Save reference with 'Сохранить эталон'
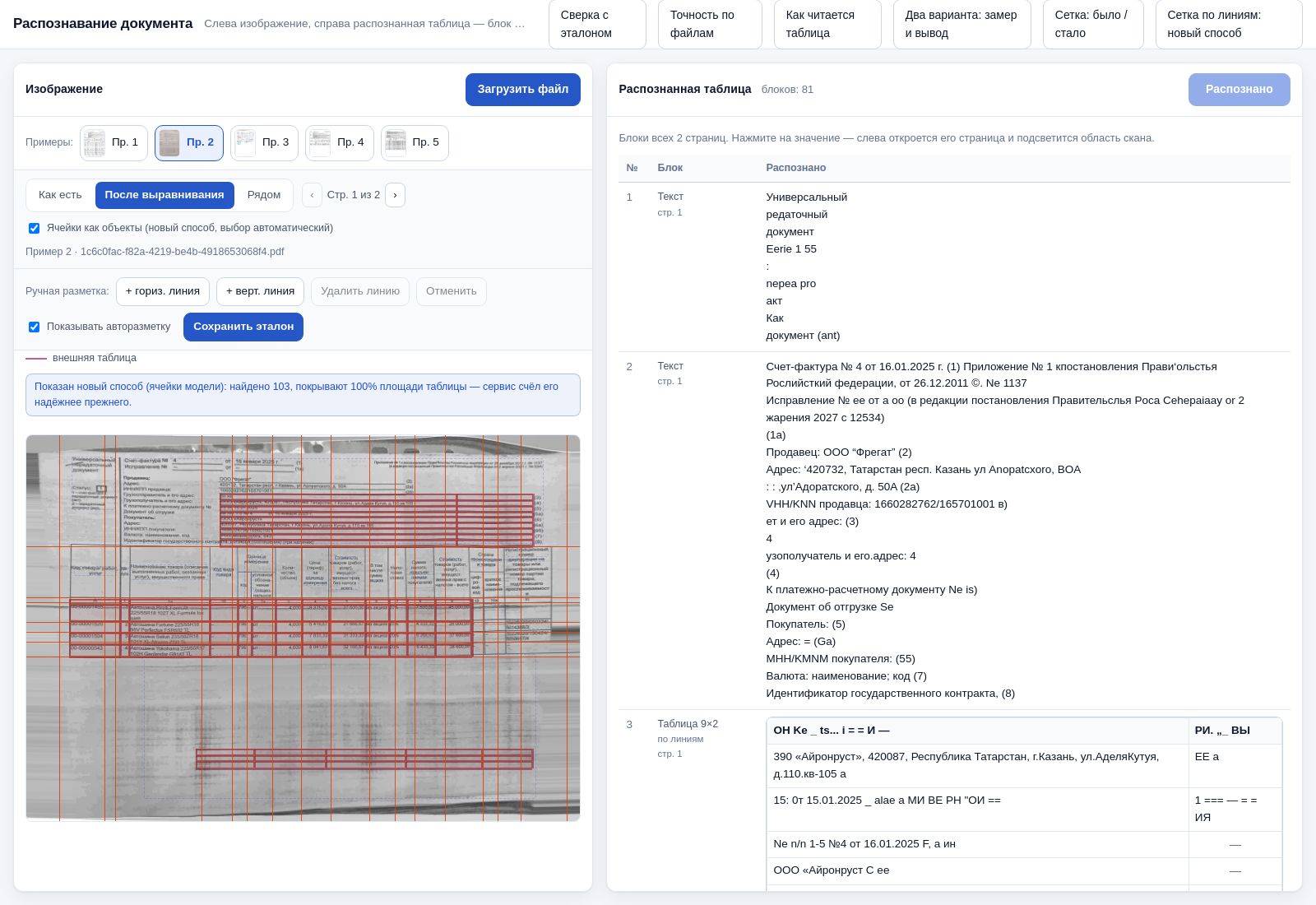 243,327
